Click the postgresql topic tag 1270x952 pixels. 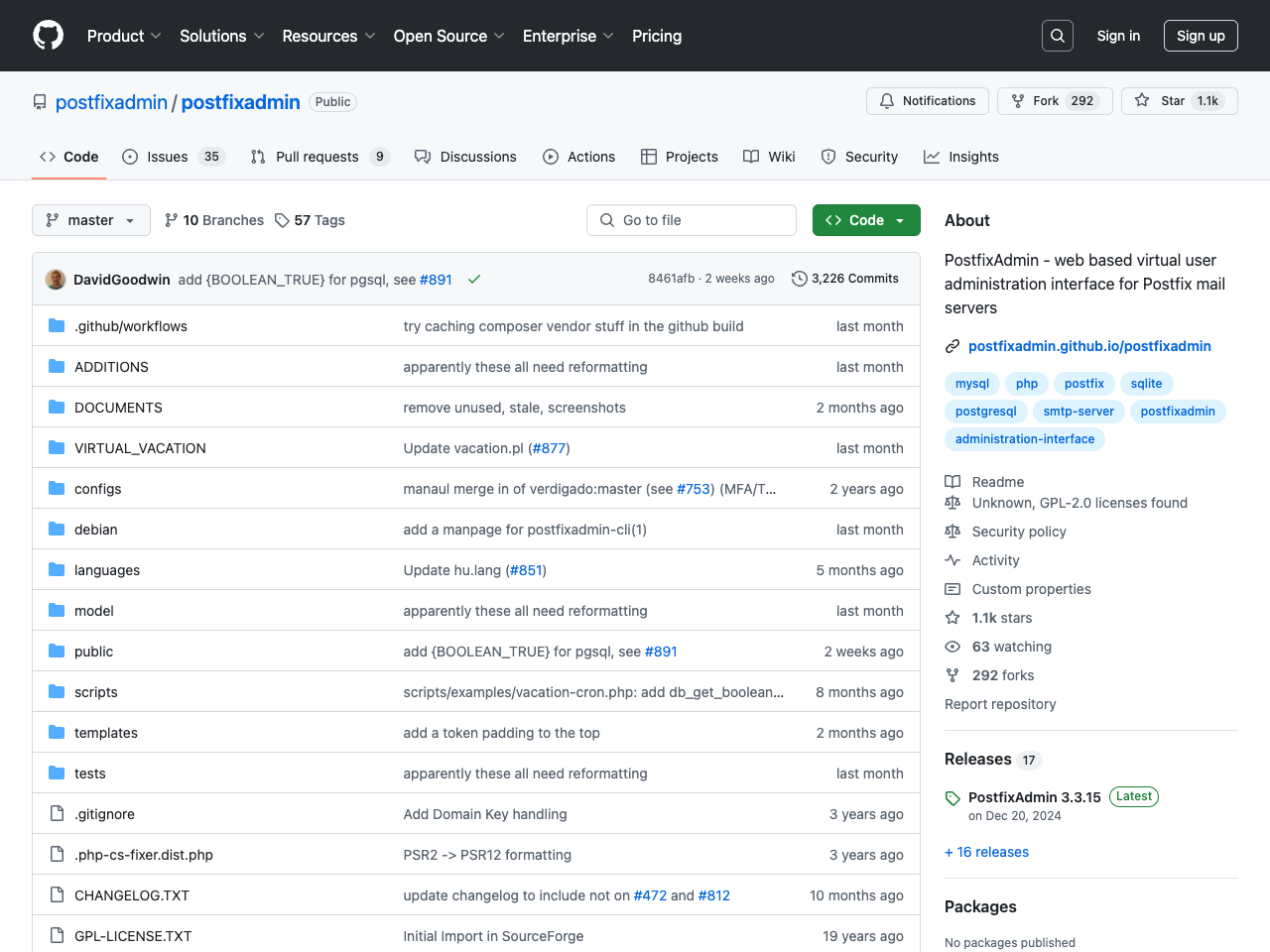(x=986, y=412)
